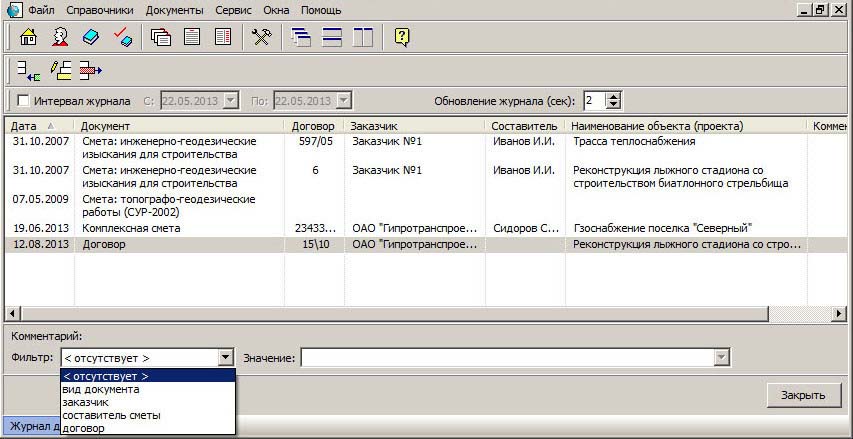
Task: Increase journal refresh seconds with up arrow
Action: point(614,97)
